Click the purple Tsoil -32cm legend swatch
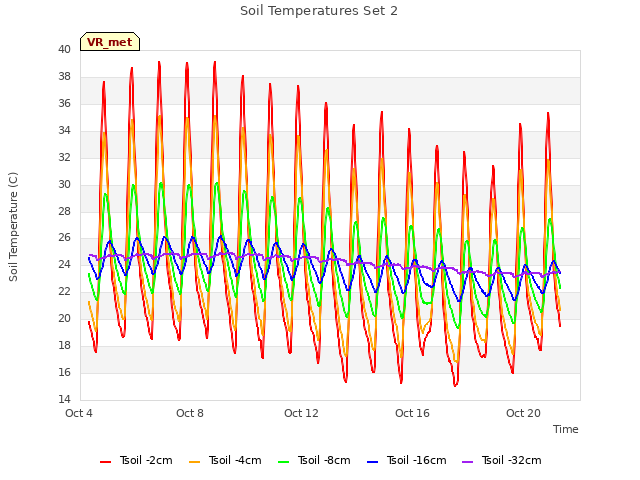This screenshot has width=640, height=480. coord(467,462)
